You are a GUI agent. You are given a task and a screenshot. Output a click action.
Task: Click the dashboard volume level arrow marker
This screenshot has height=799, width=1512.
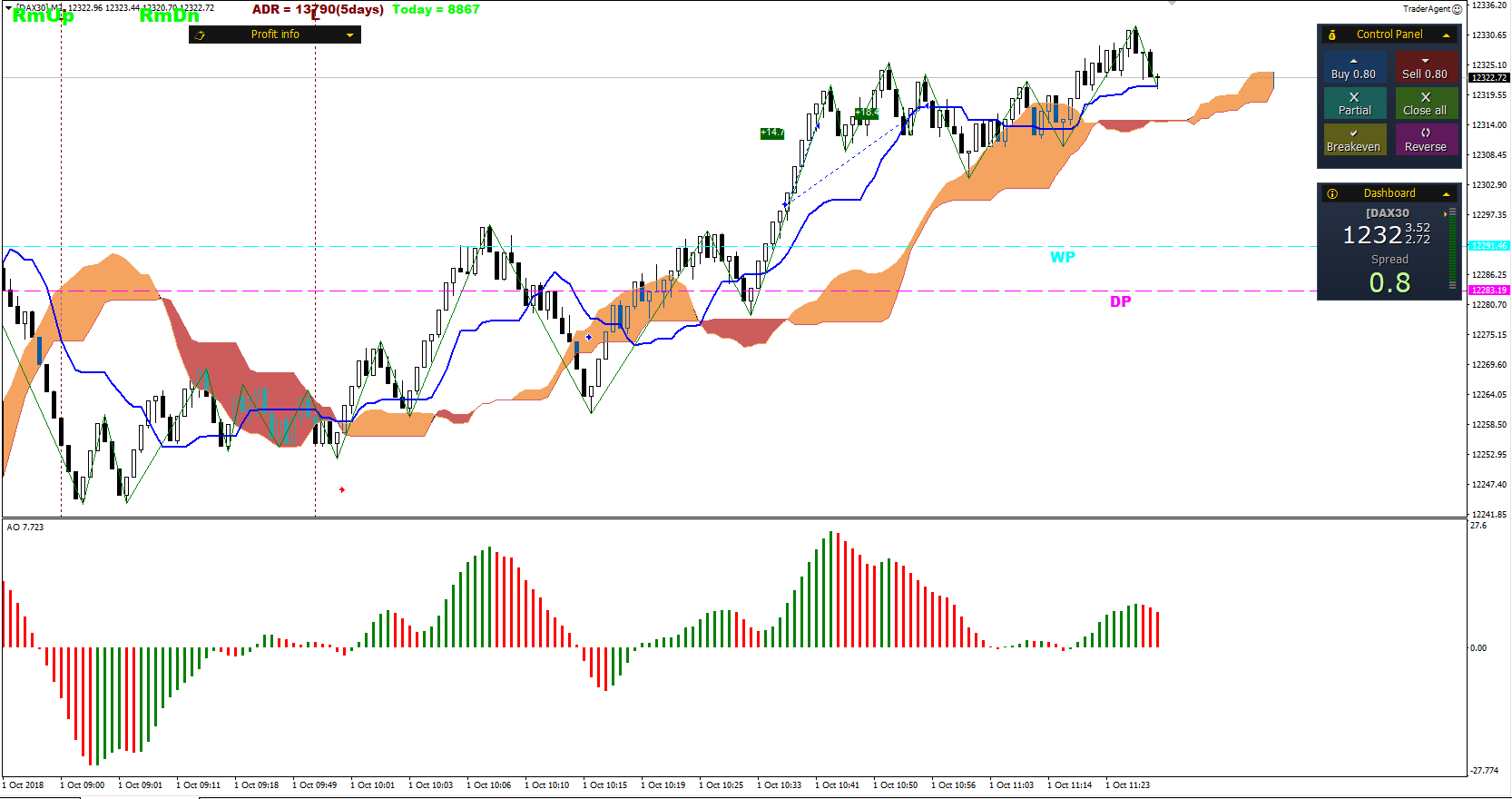tap(1445, 214)
